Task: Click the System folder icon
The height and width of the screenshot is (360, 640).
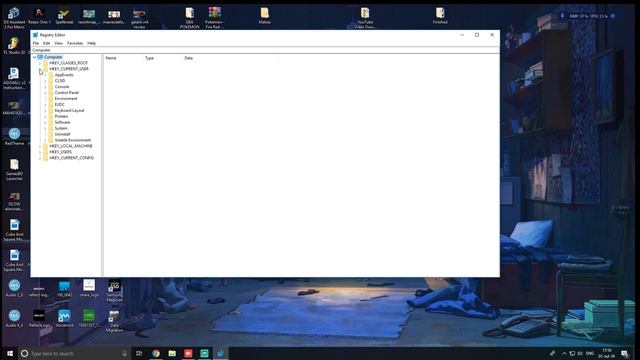Action: click(x=51, y=128)
